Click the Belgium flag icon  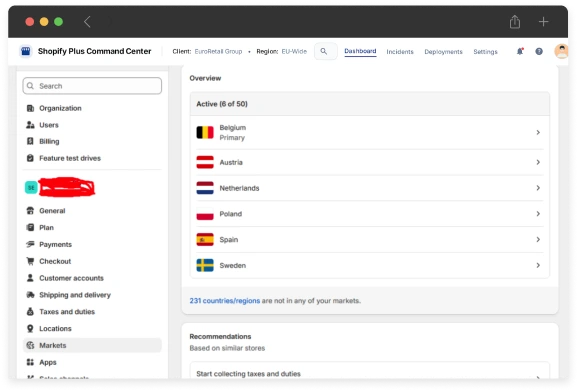(x=205, y=132)
